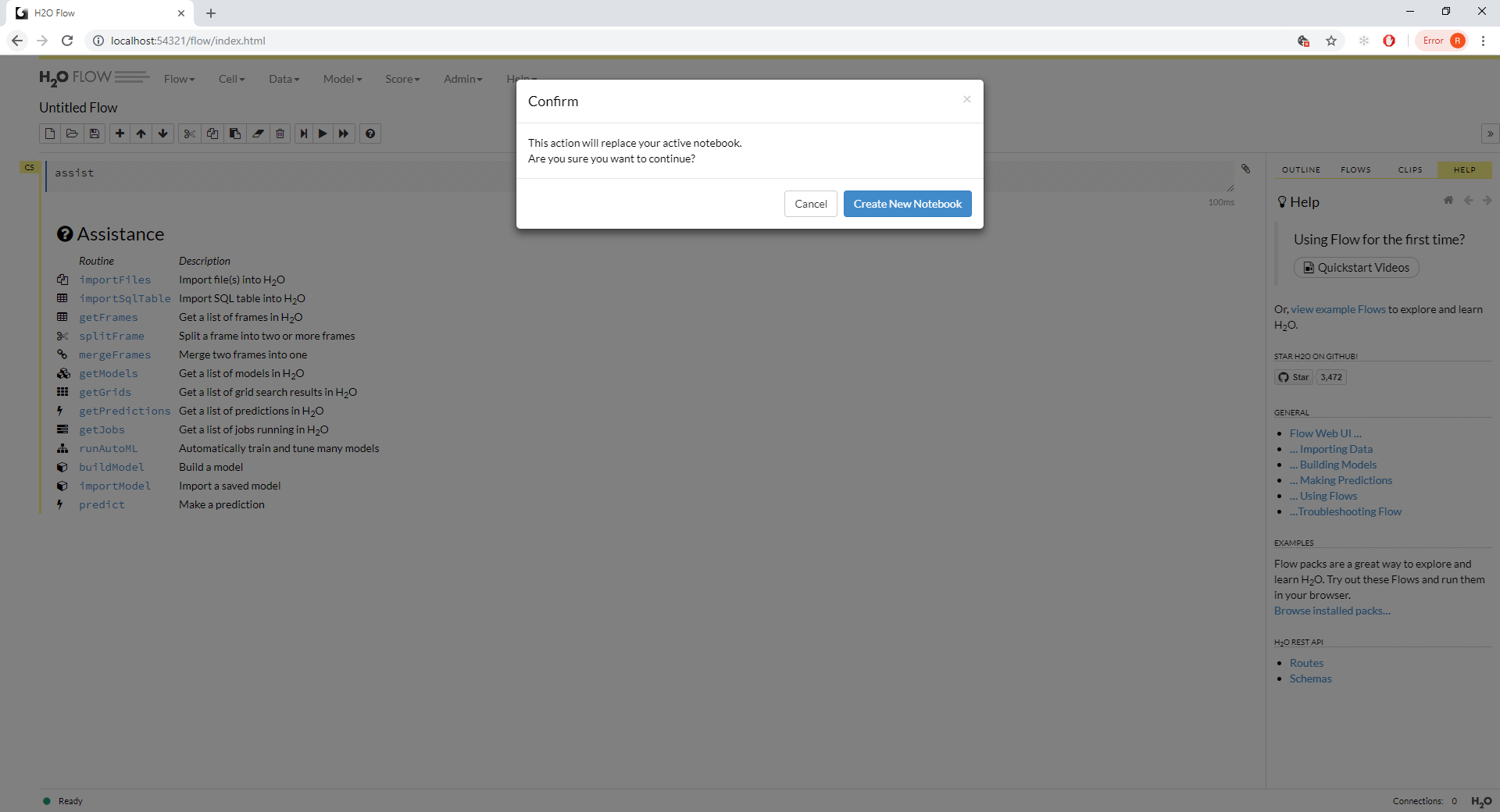Switch to the CLIPS tab
The height and width of the screenshot is (812, 1500).
[x=1410, y=169]
